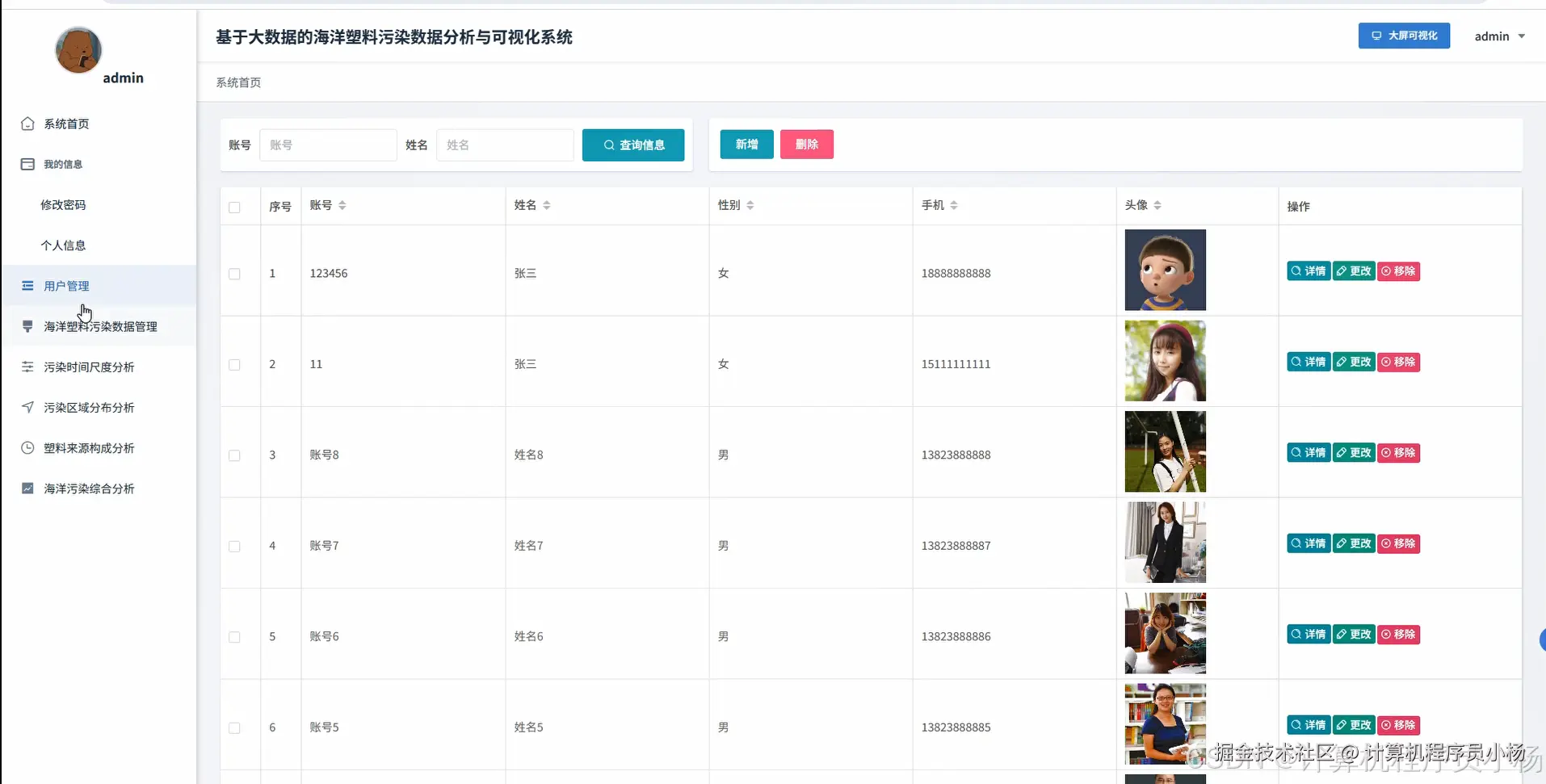This screenshot has height=784, width=1546.
Task: Open the admin user dropdown arrow
Action: [1522, 36]
